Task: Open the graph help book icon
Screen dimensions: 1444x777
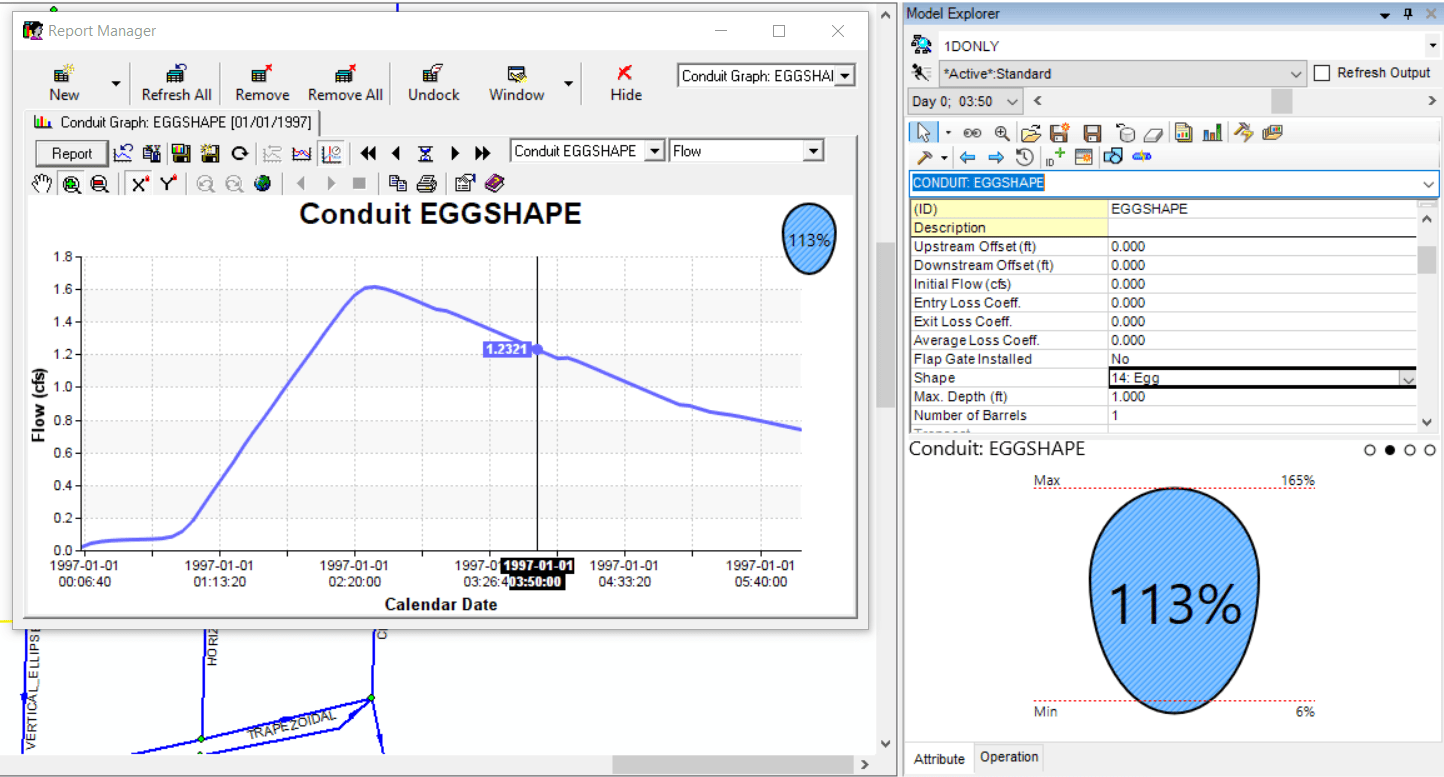Action: 495,184
